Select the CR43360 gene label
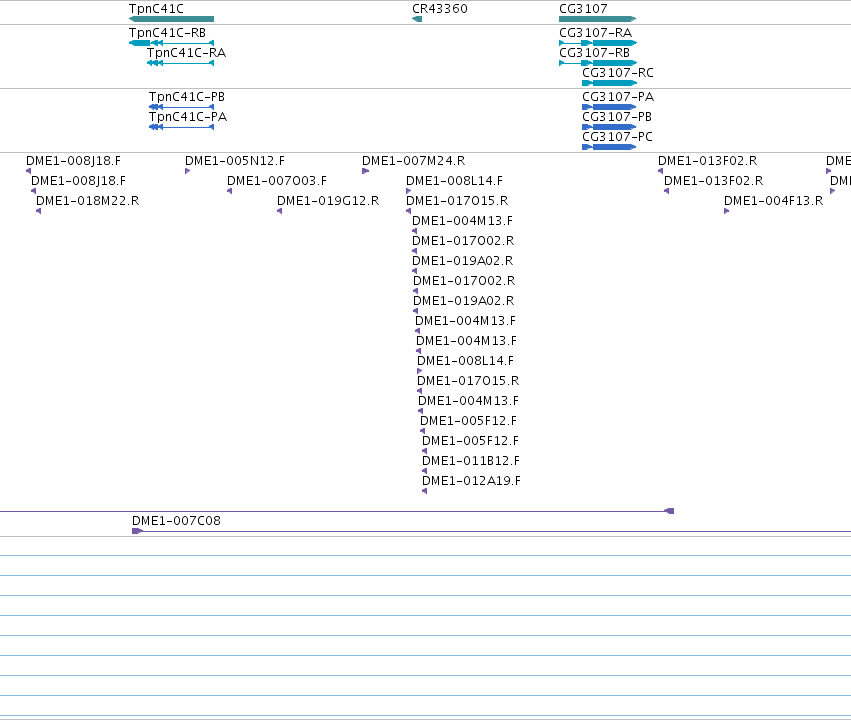Image resolution: width=851 pixels, height=720 pixels. pyautogui.click(x=440, y=9)
